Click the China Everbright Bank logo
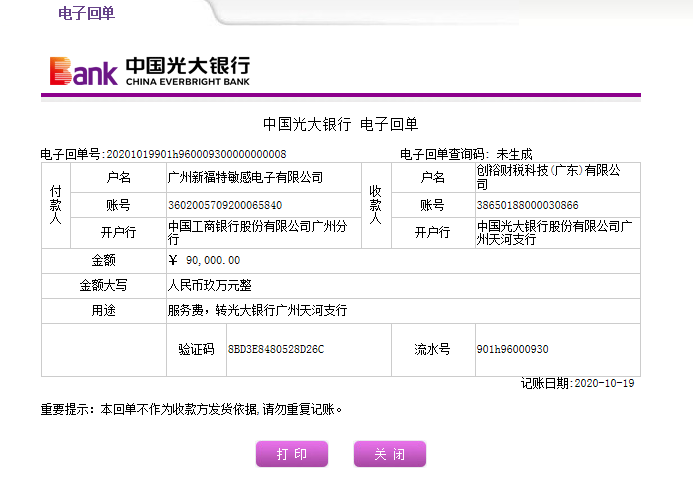Image resolution: width=693 pixels, height=486 pixels. click(x=150, y=71)
